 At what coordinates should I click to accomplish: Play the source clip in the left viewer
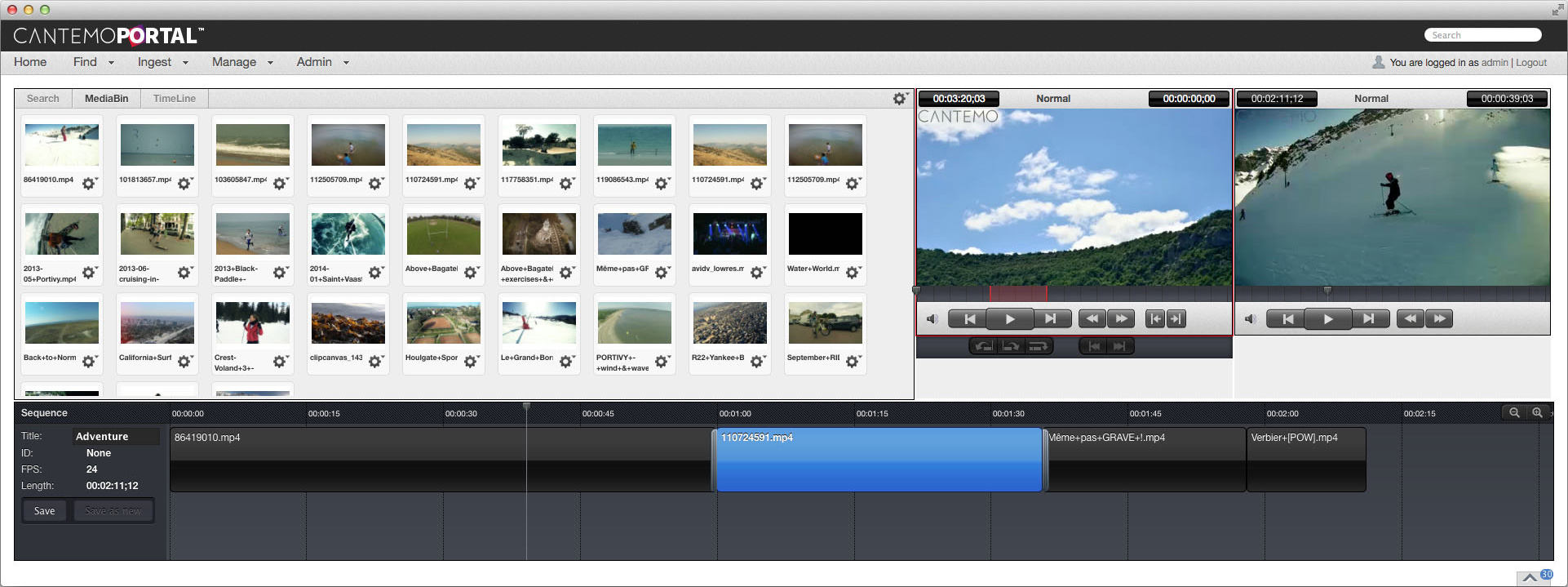(x=1010, y=319)
